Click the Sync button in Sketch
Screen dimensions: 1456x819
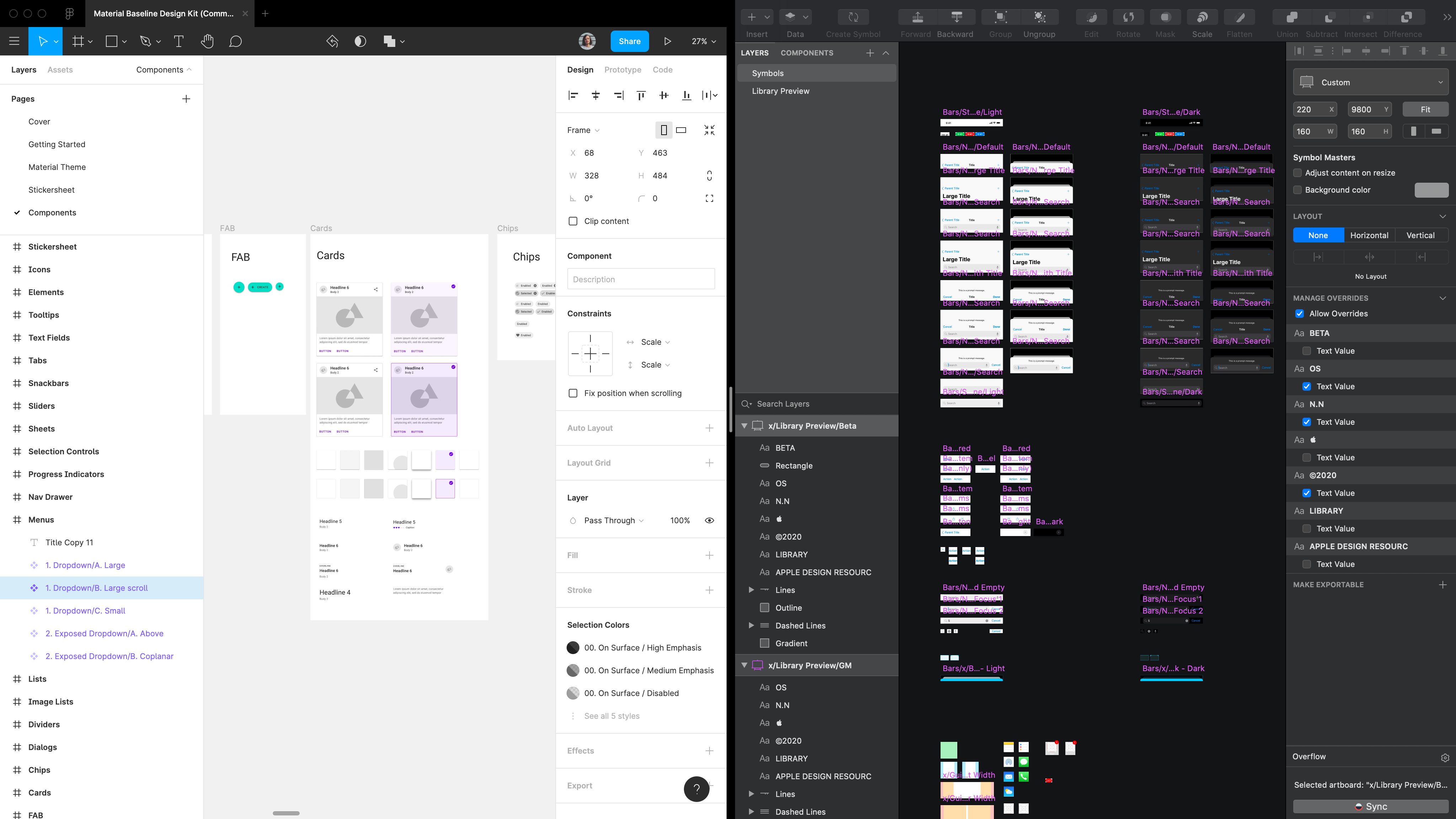tap(1371, 807)
